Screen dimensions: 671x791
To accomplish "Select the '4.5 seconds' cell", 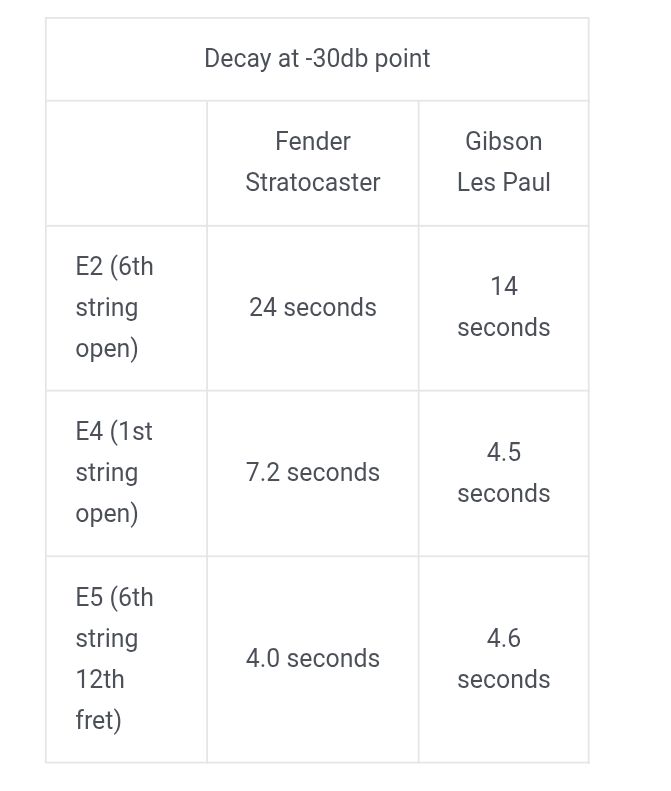I will pos(504,473).
